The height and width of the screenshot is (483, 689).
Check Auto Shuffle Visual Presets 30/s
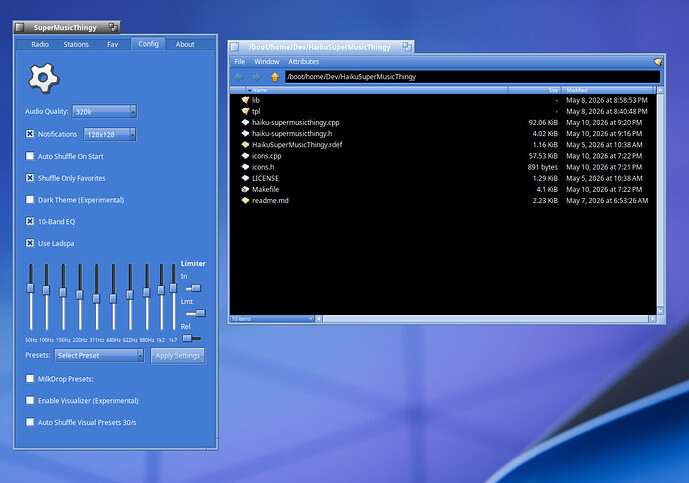click(x=30, y=422)
